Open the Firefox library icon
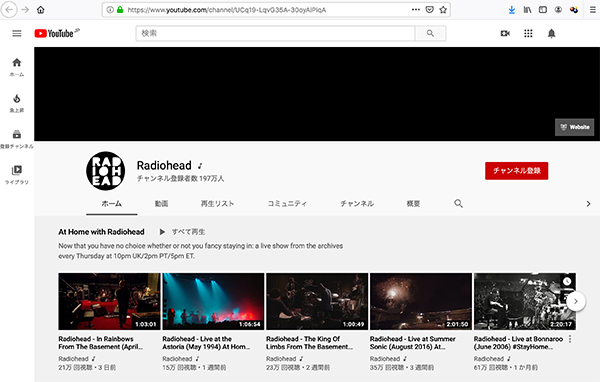Screen dimensions: 600x382 (527, 10)
